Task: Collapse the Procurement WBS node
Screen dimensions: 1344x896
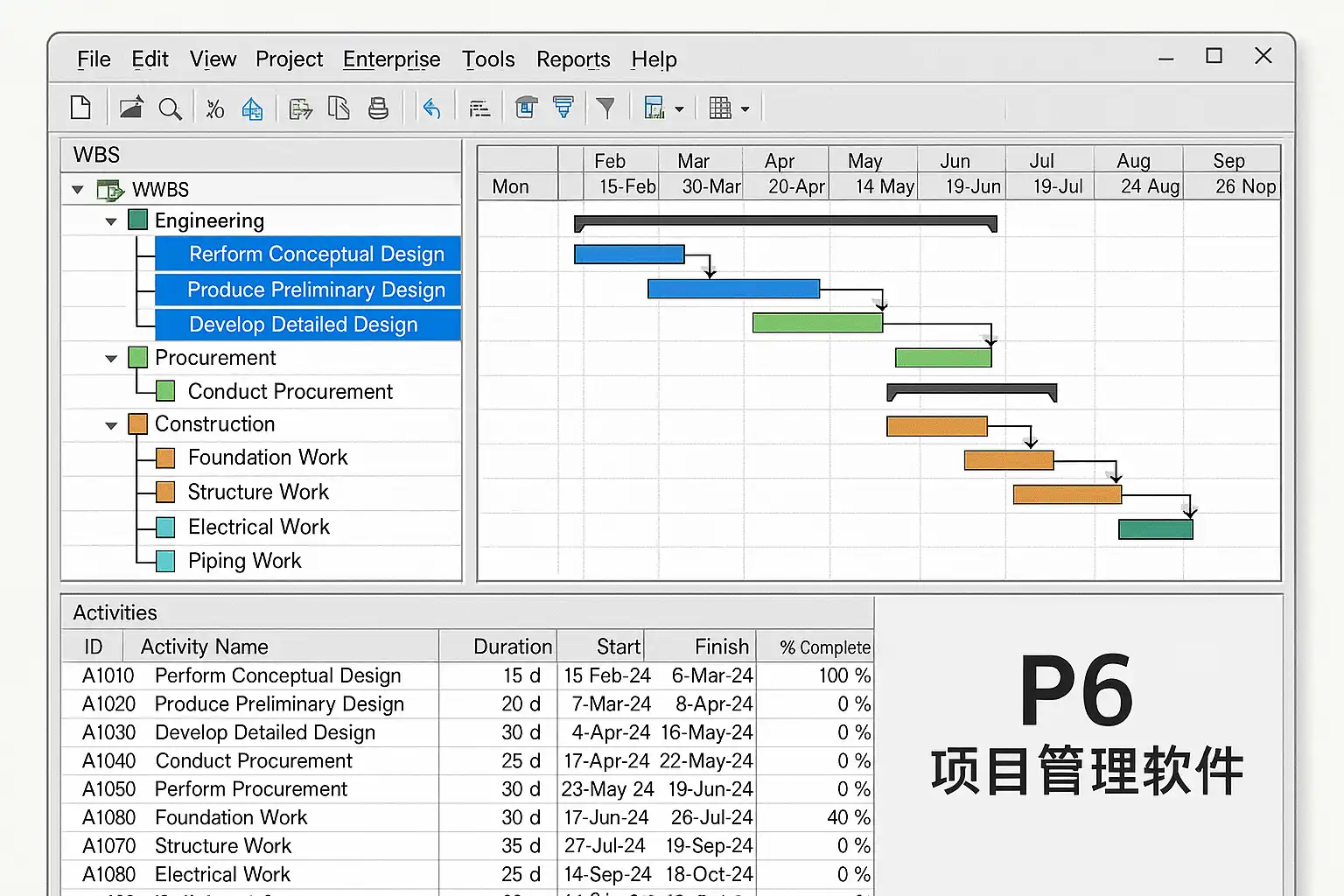Action: click(x=111, y=359)
